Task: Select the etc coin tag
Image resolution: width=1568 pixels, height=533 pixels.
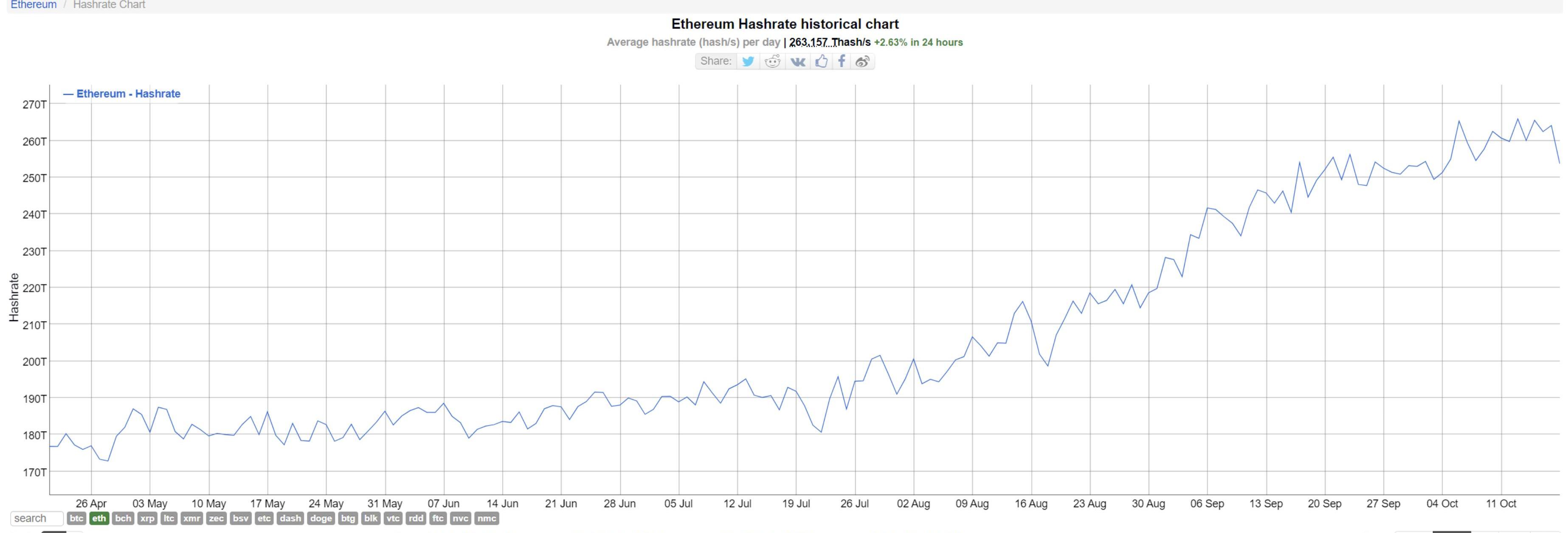Action: click(264, 519)
